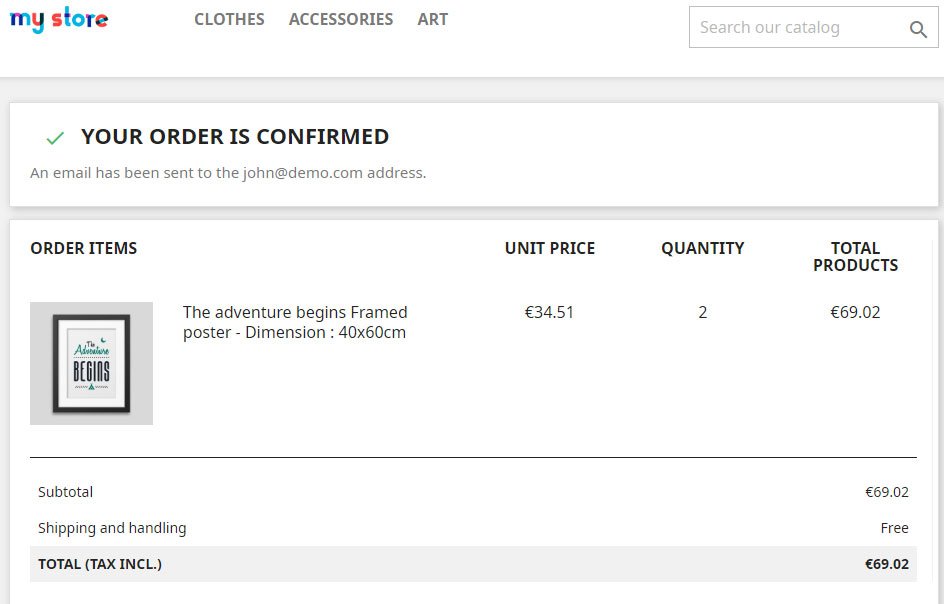Image resolution: width=944 pixels, height=604 pixels.
Task: Click the email sent to john@demo.com message
Action: (x=228, y=173)
